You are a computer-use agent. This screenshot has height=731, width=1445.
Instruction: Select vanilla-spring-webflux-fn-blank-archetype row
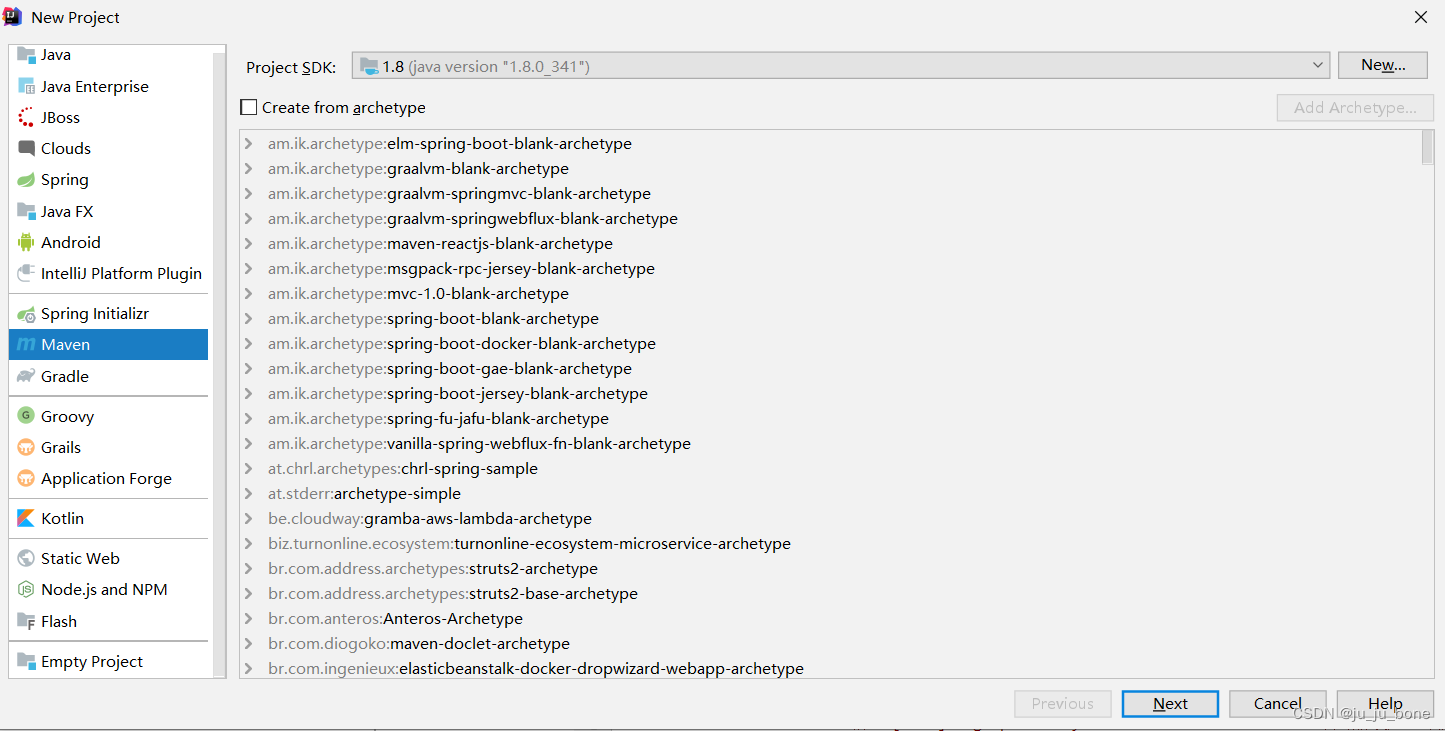(829, 443)
